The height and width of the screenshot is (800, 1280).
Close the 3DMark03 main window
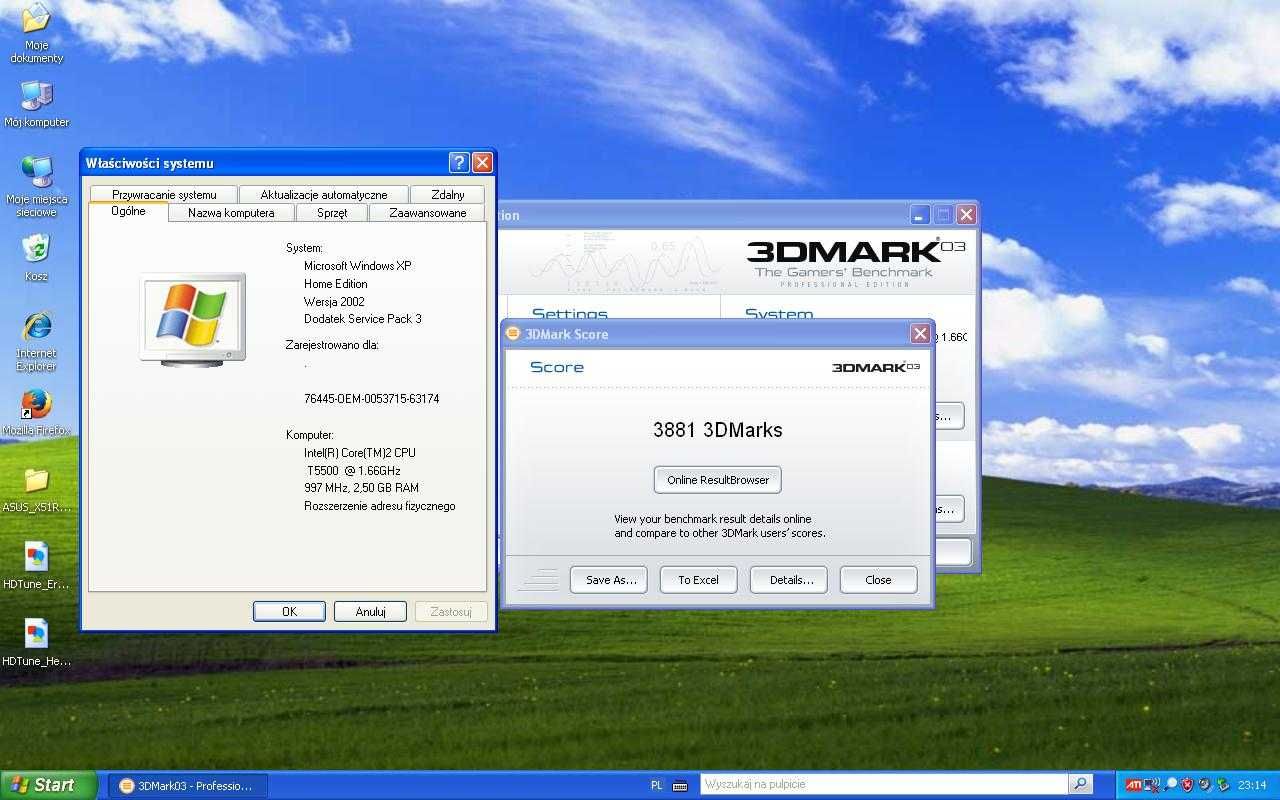(x=966, y=214)
